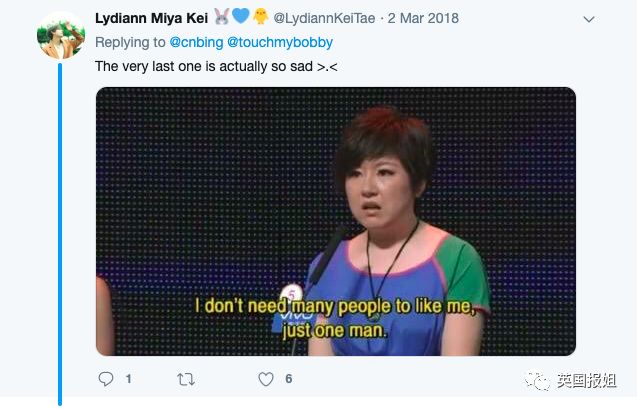
Task: Click the reply speech bubble icon
Action: [x=105, y=379]
